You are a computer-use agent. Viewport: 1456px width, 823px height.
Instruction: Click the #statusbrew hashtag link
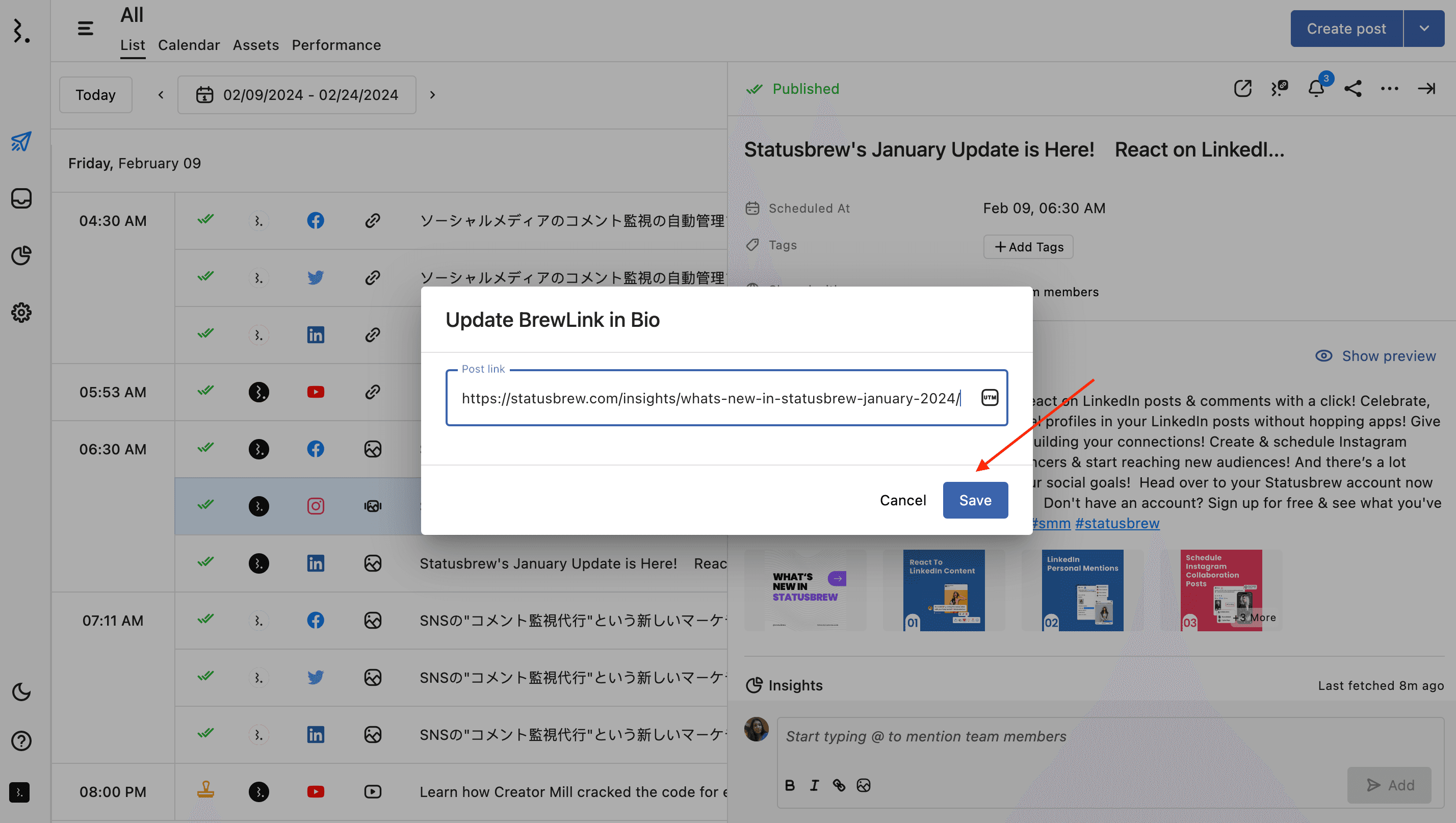(x=1117, y=523)
